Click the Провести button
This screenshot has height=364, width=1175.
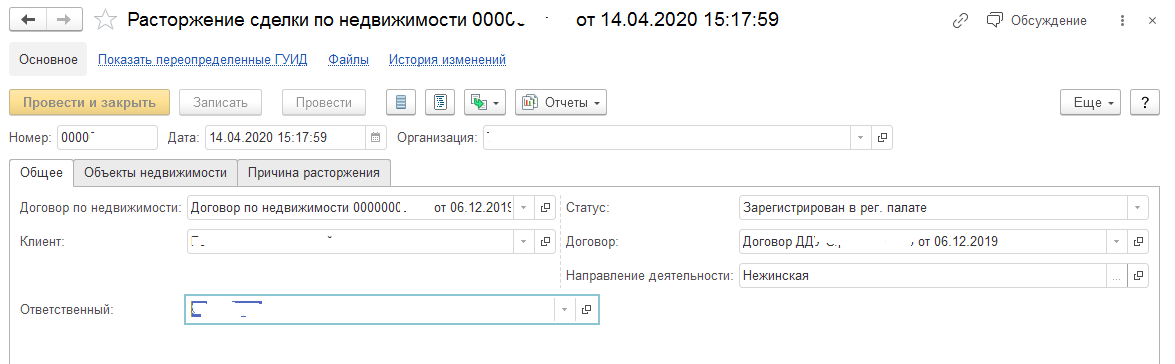coord(324,103)
